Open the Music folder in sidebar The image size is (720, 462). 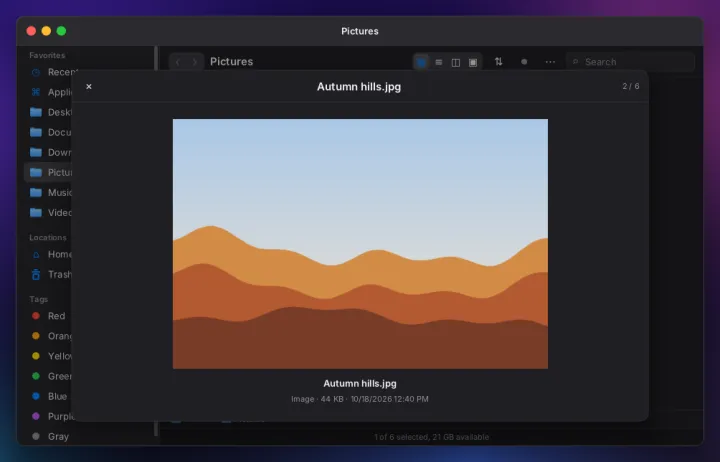coord(48,192)
